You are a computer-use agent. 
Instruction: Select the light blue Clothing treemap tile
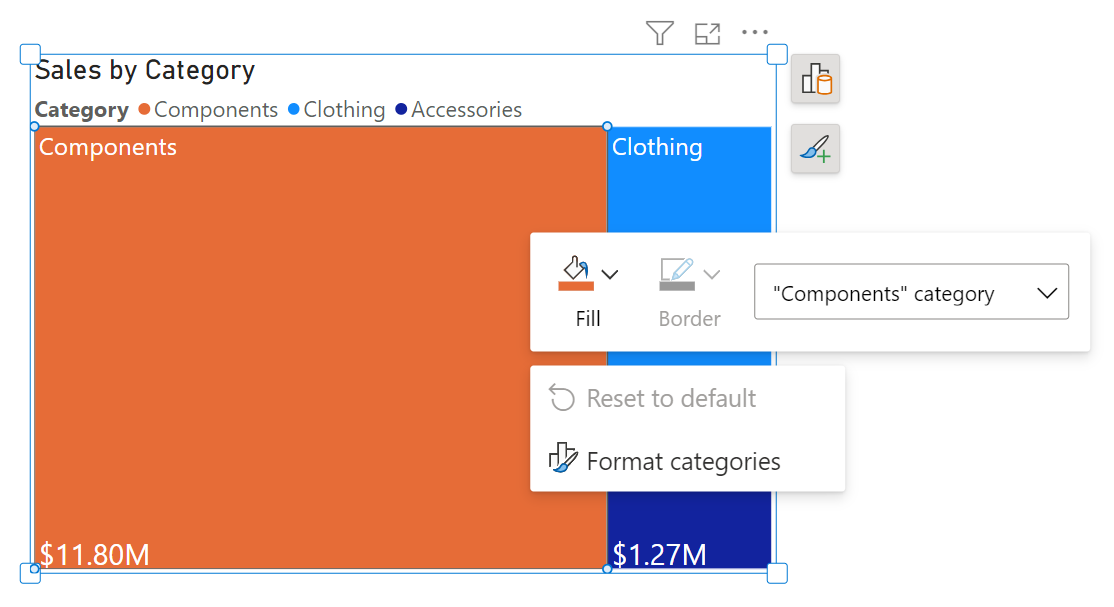(689, 179)
